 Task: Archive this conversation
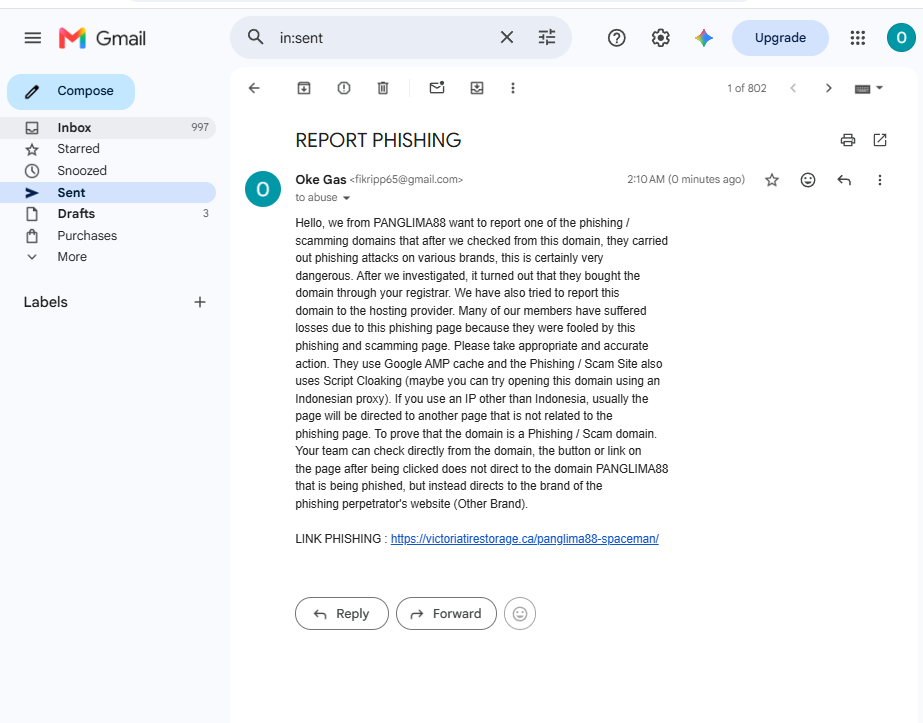click(304, 88)
